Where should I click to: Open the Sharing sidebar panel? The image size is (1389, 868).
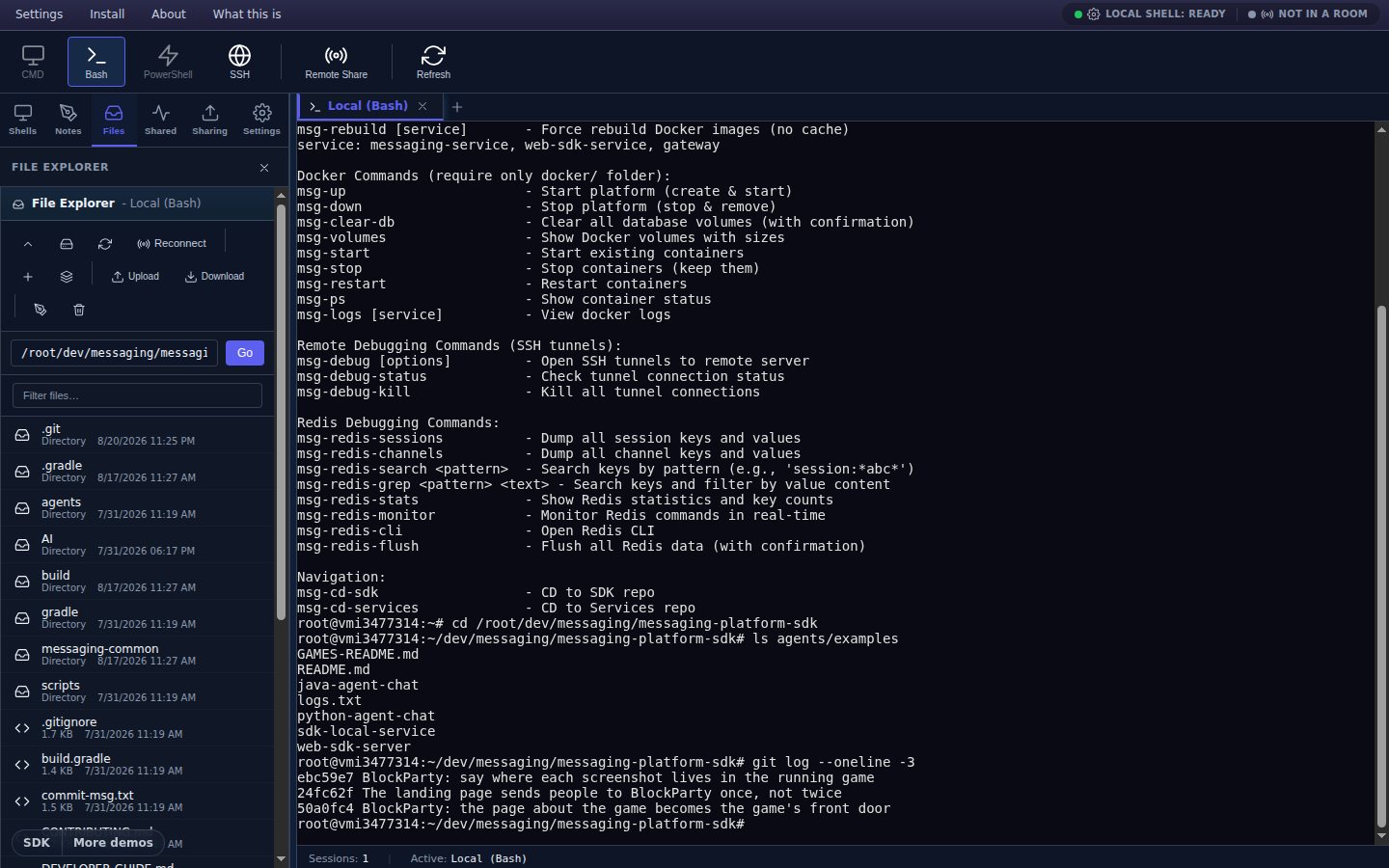click(209, 120)
